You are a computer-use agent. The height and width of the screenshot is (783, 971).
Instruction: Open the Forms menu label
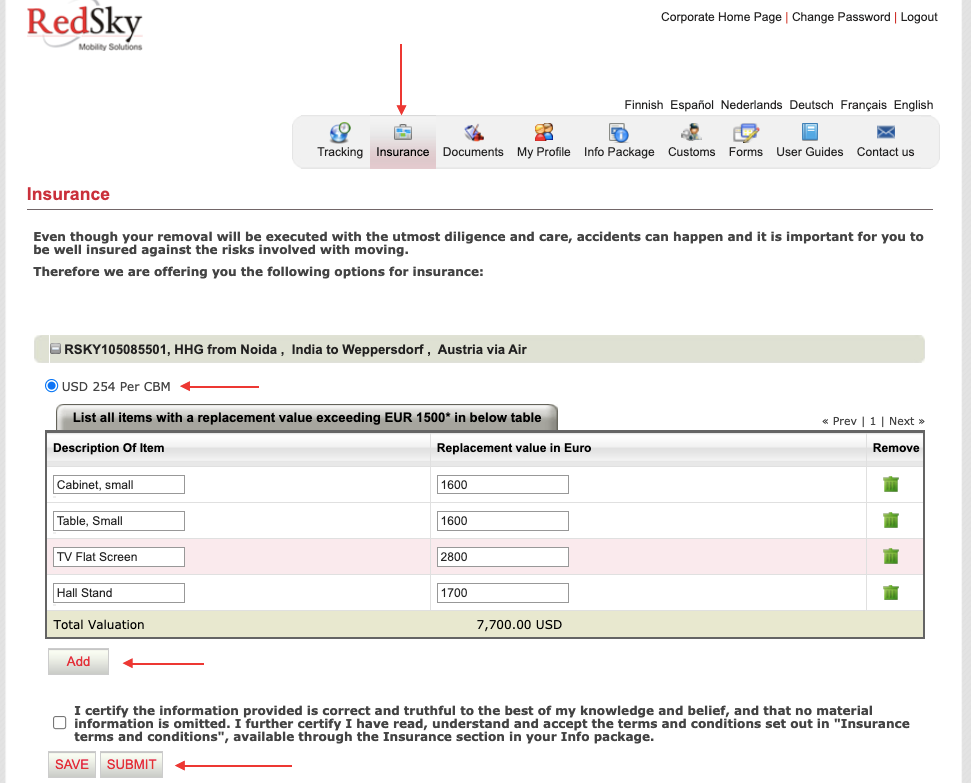pyautogui.click(x=746, y=152)
